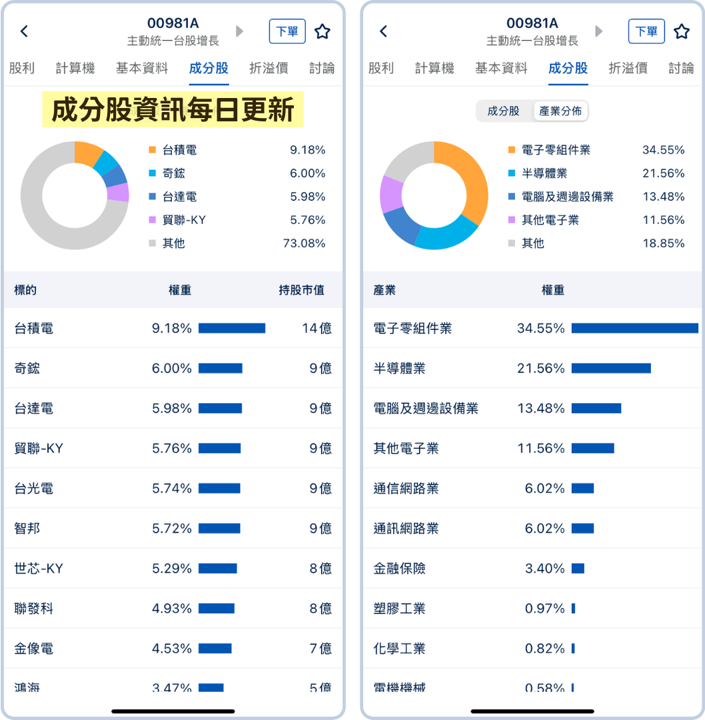Select 成分股 tab on left screen
The width and height of the screenshot is (705, 720).
tap(209, 68)
